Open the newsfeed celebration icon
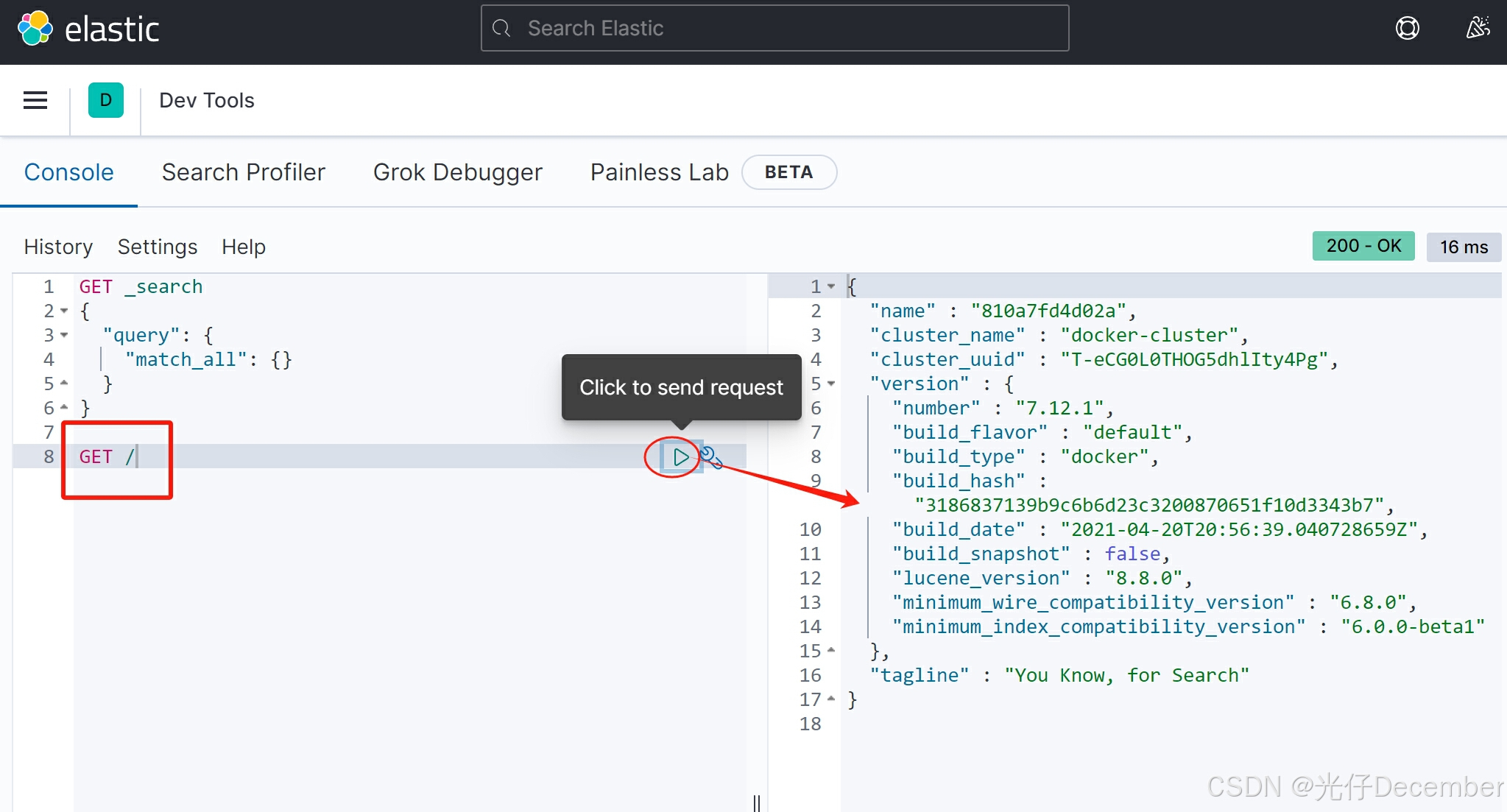This screenshot has height=812, width=1507. [x=1478, y=29]
